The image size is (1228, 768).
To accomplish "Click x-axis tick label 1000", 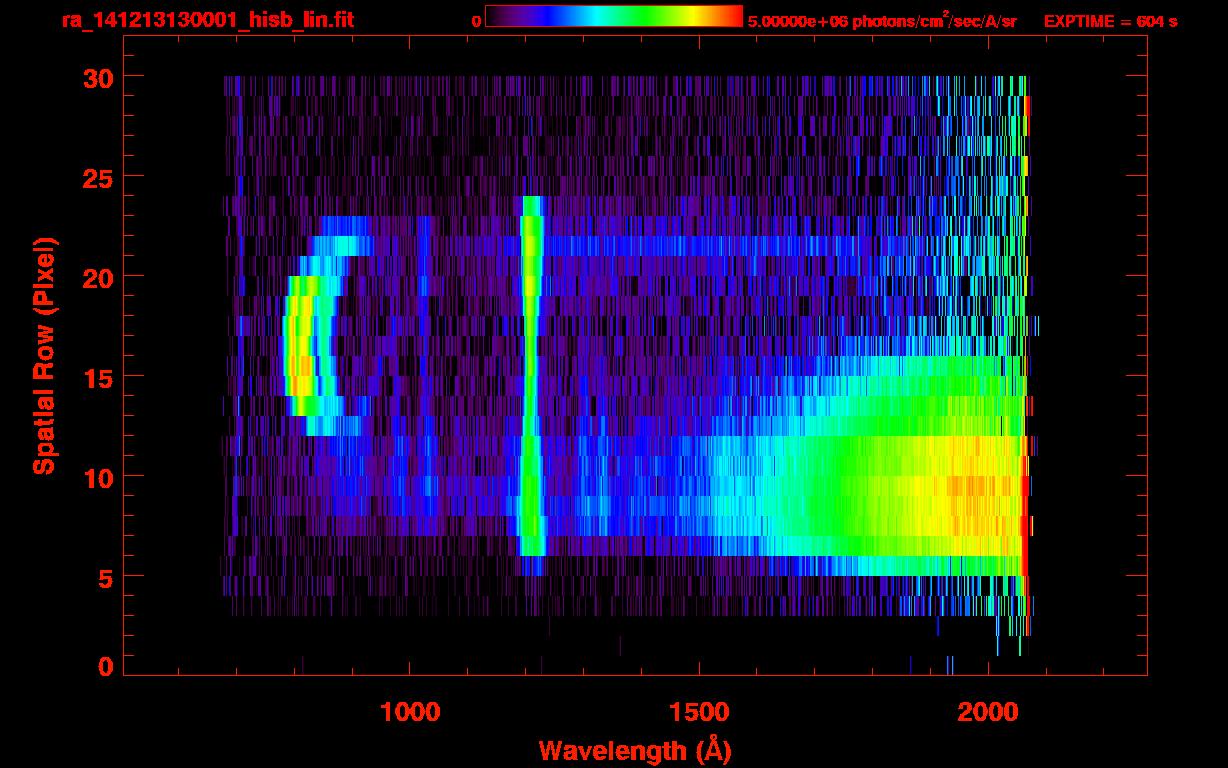I will point(410,712).
